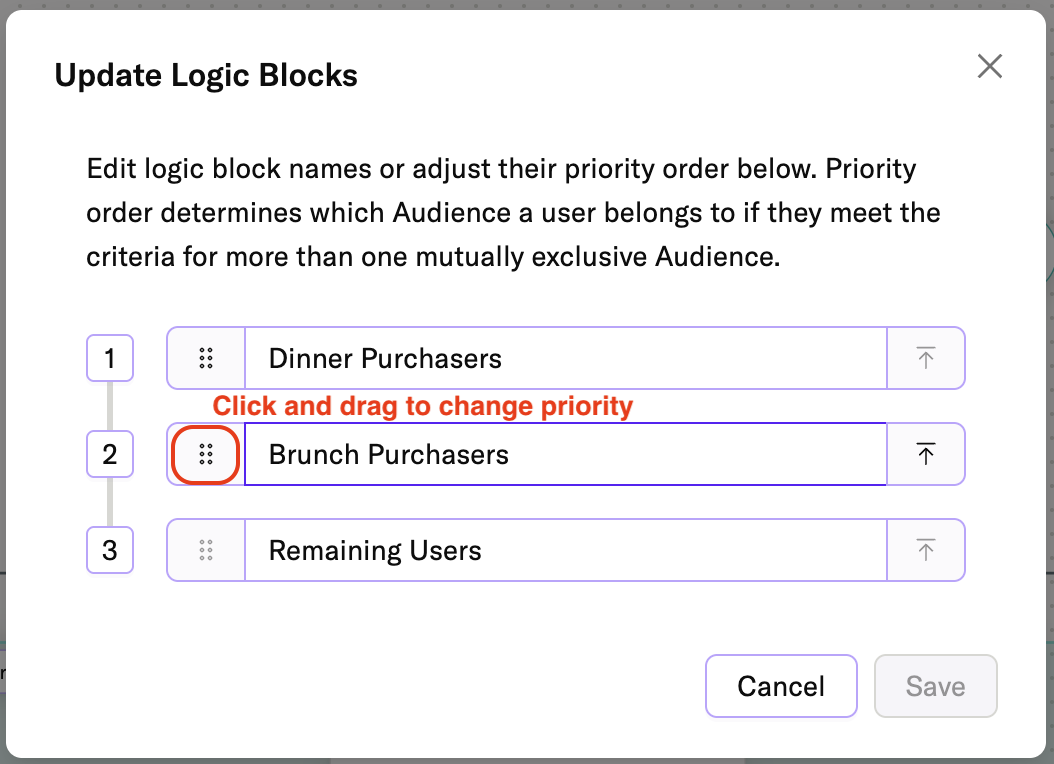Click the drag handle for Remaining Users
The height and width of the screenshot is (764, 1054).
click(205, 550)
